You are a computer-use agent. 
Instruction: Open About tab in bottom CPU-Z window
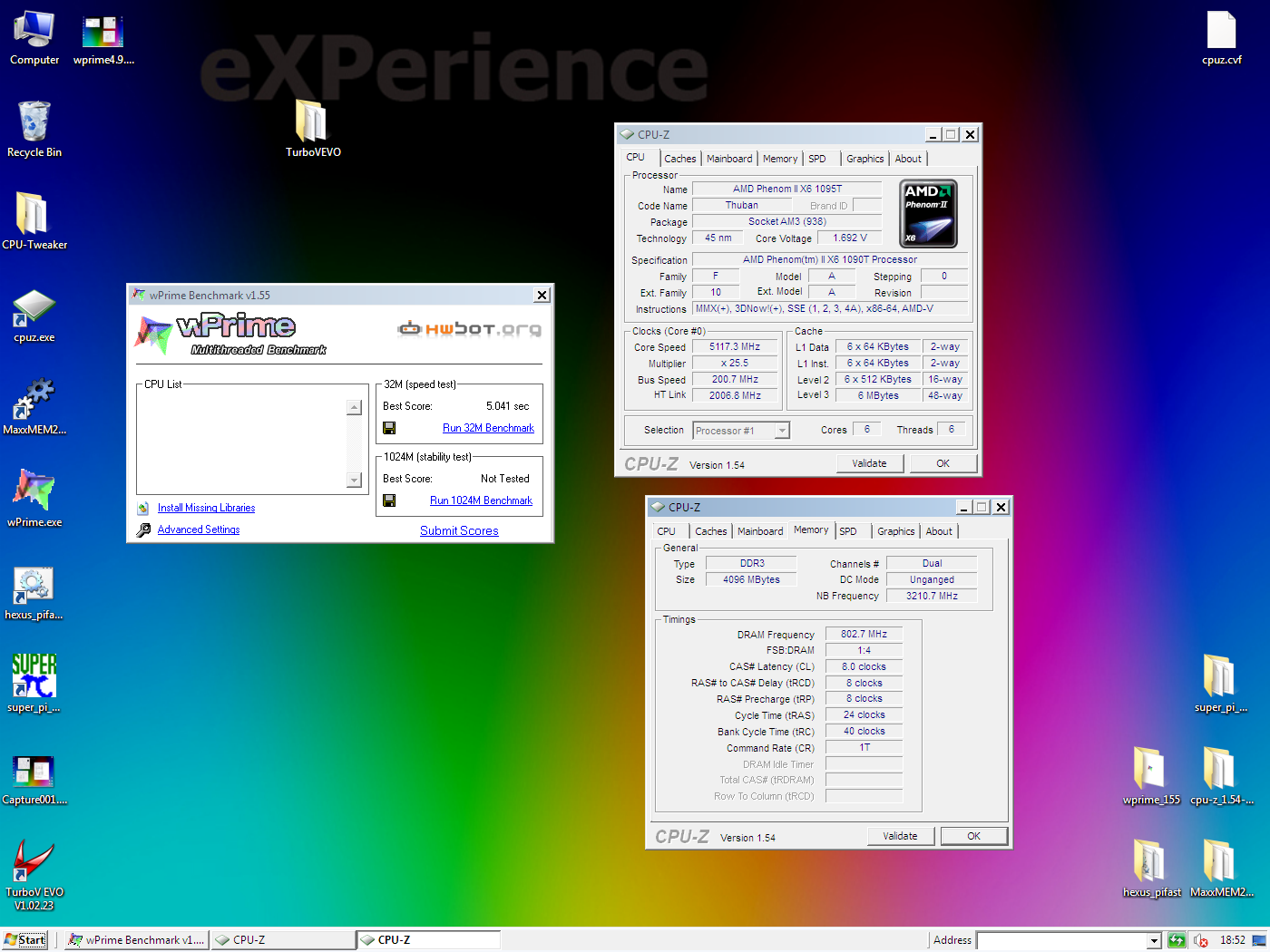(939, 531)
